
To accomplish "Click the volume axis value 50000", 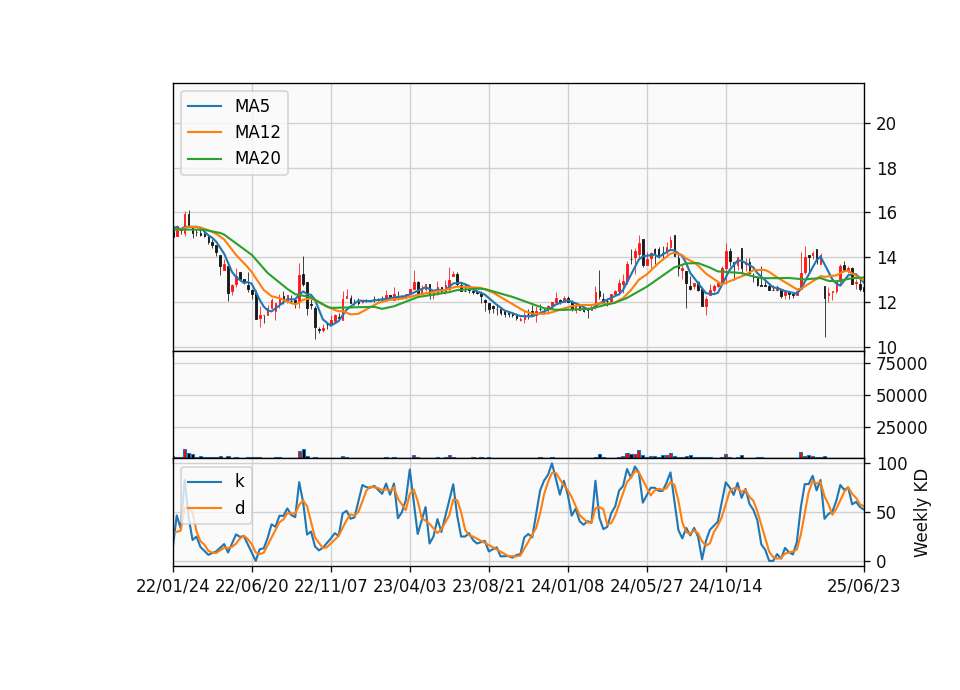I will point(901,396).
